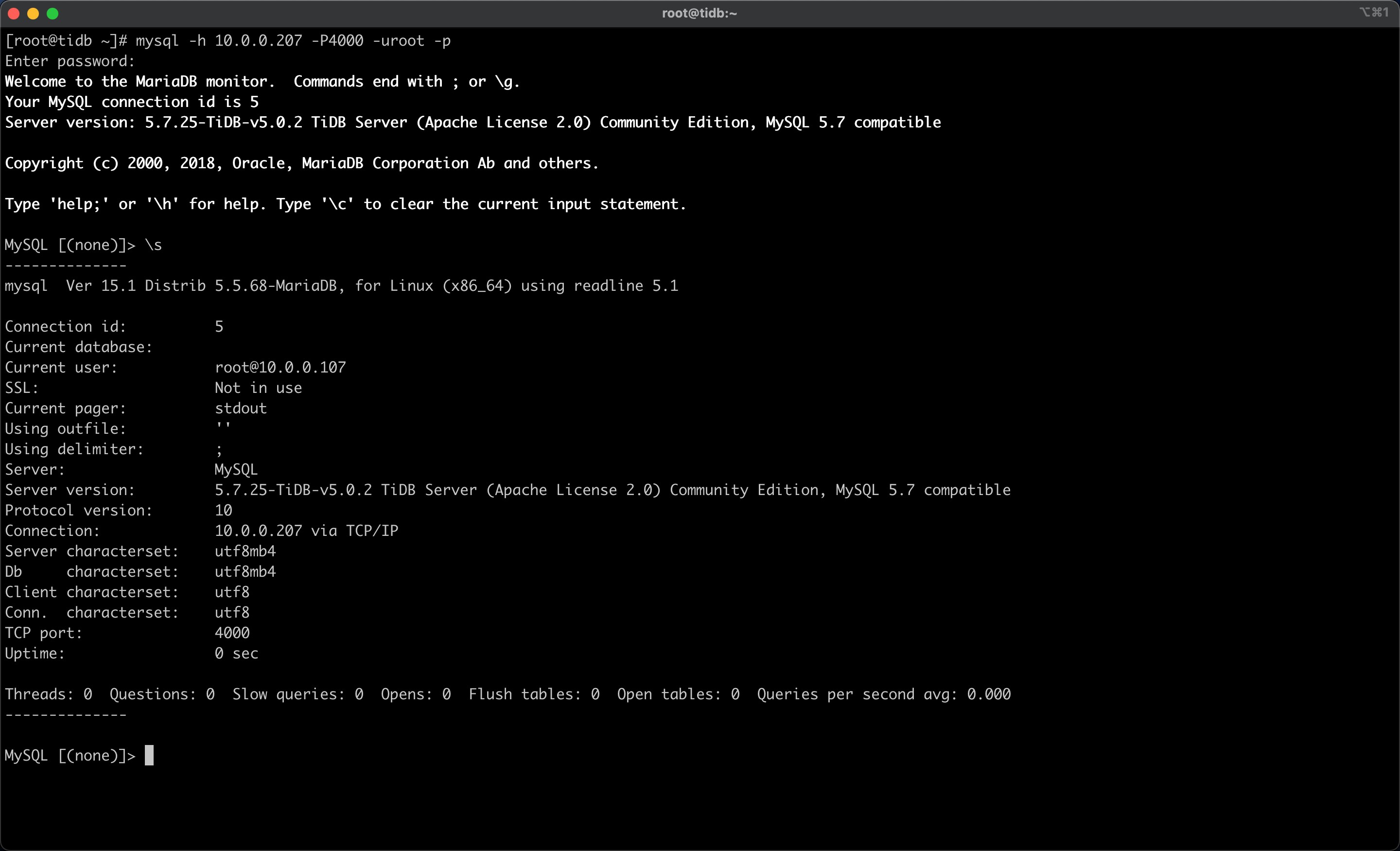Close the terminal window with red button
Screen dimensions: 1400x851
14,14
